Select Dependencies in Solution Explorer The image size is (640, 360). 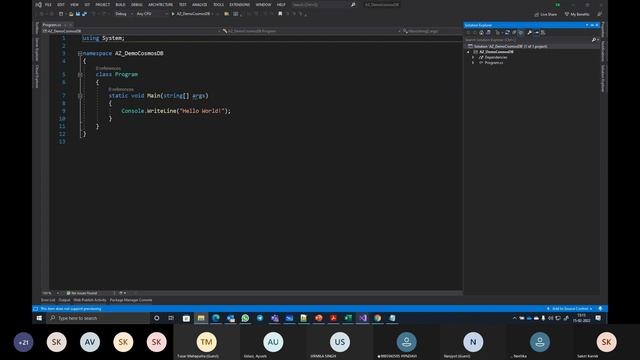coord(496,57)
